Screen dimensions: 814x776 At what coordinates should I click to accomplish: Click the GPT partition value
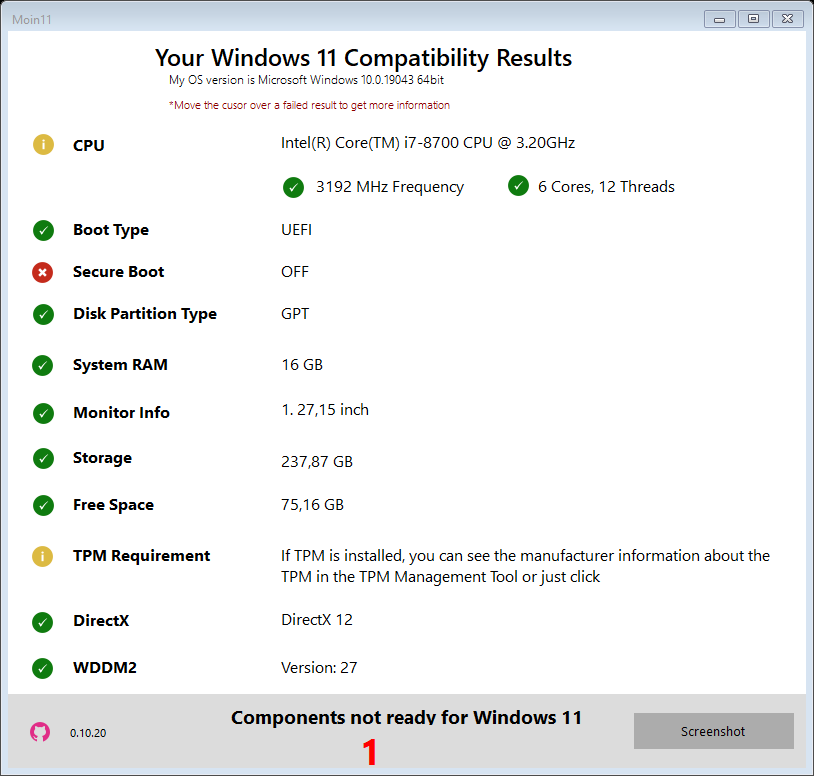pyautogui.click(x=295, y=314)
